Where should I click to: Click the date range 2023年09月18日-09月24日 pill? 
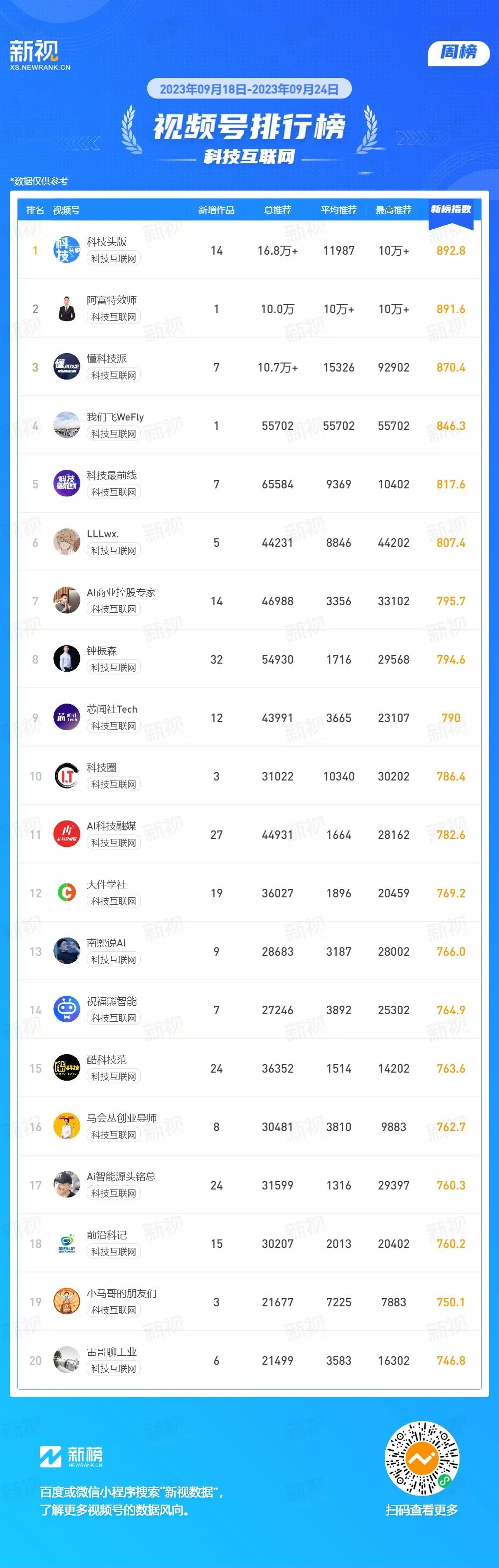(x=249, y=89)
